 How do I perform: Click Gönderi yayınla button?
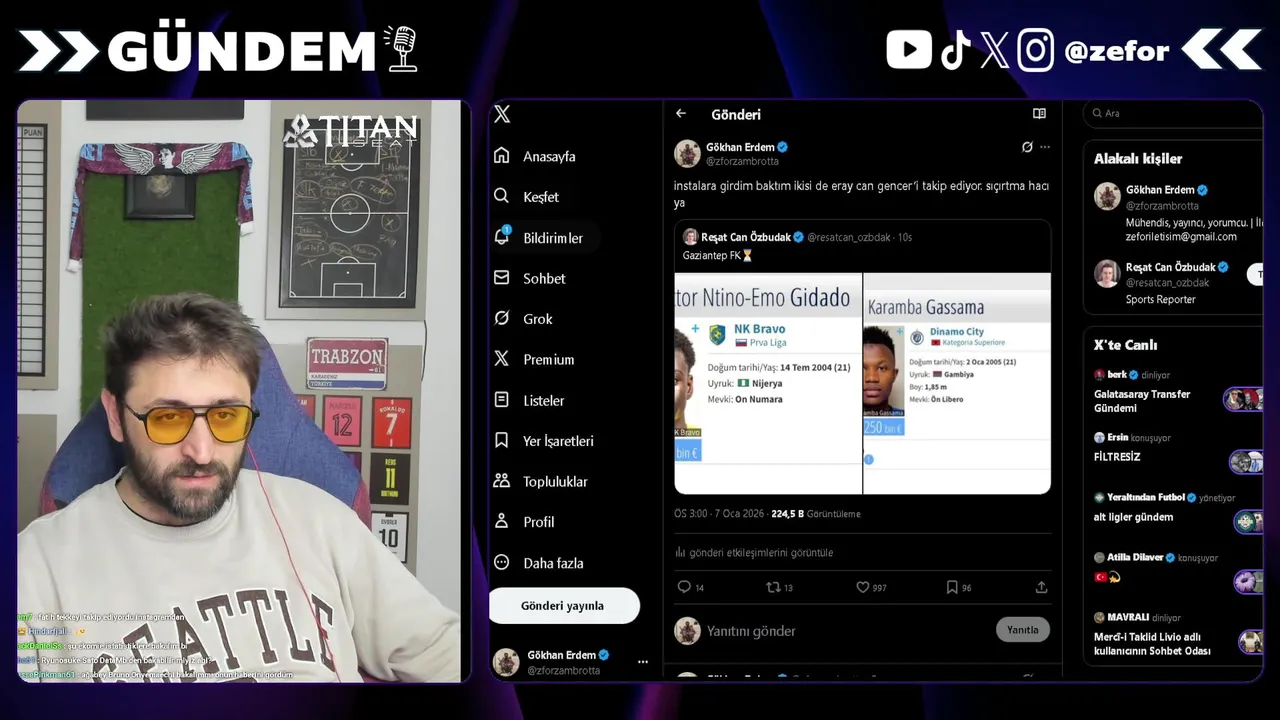click(x=564, y=606)
